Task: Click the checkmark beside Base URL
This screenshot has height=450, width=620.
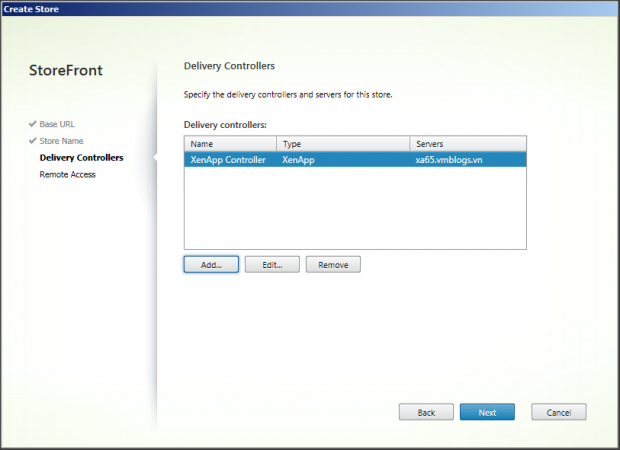Action: pos(33,124)
